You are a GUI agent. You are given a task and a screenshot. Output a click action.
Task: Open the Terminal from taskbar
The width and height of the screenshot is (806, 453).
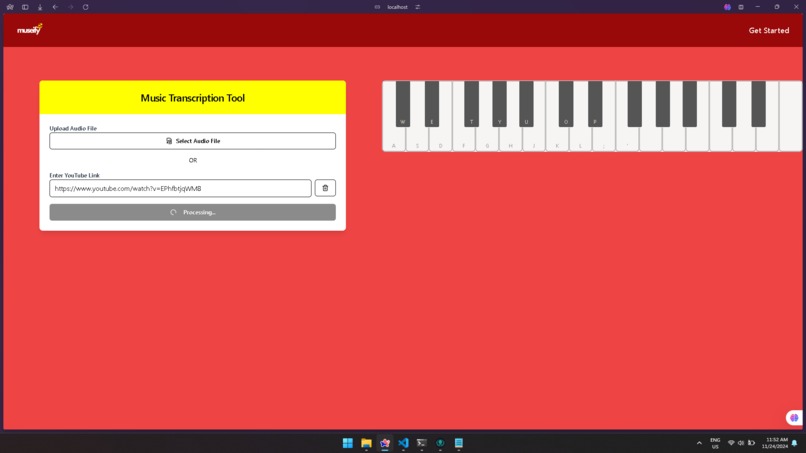[x=422, y=443]
